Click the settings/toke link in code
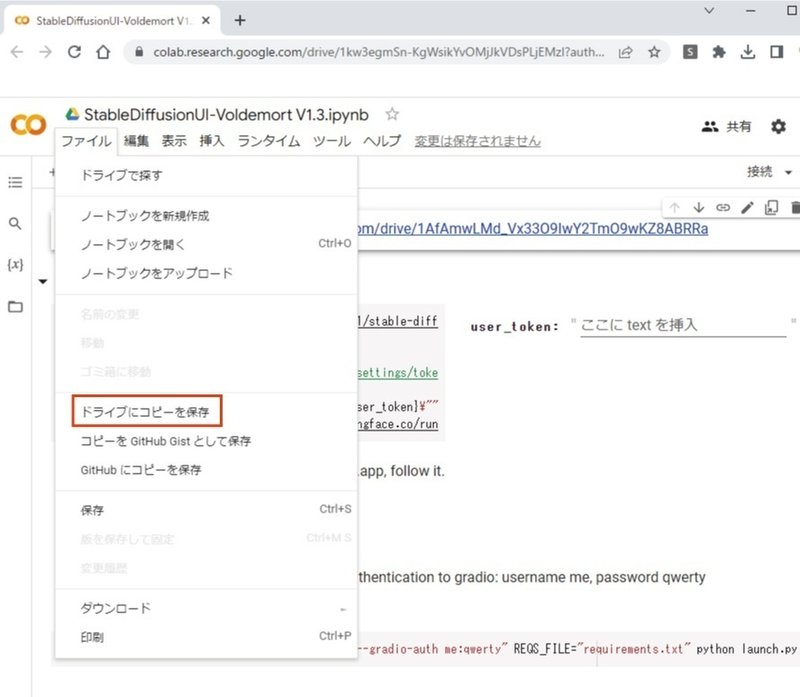The image size is (800, 697). 397,372
